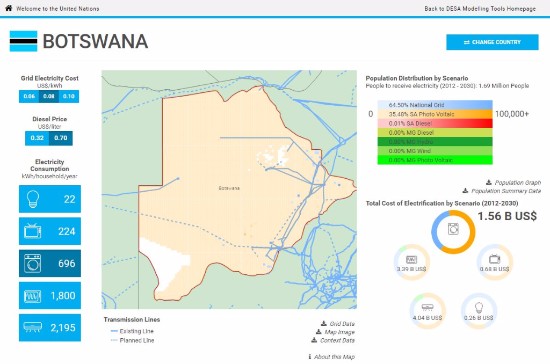Click the TV cost donut 0.68 B US$
Screen dimensions: 550x364
pyautogui.click(x=495, y=262)
